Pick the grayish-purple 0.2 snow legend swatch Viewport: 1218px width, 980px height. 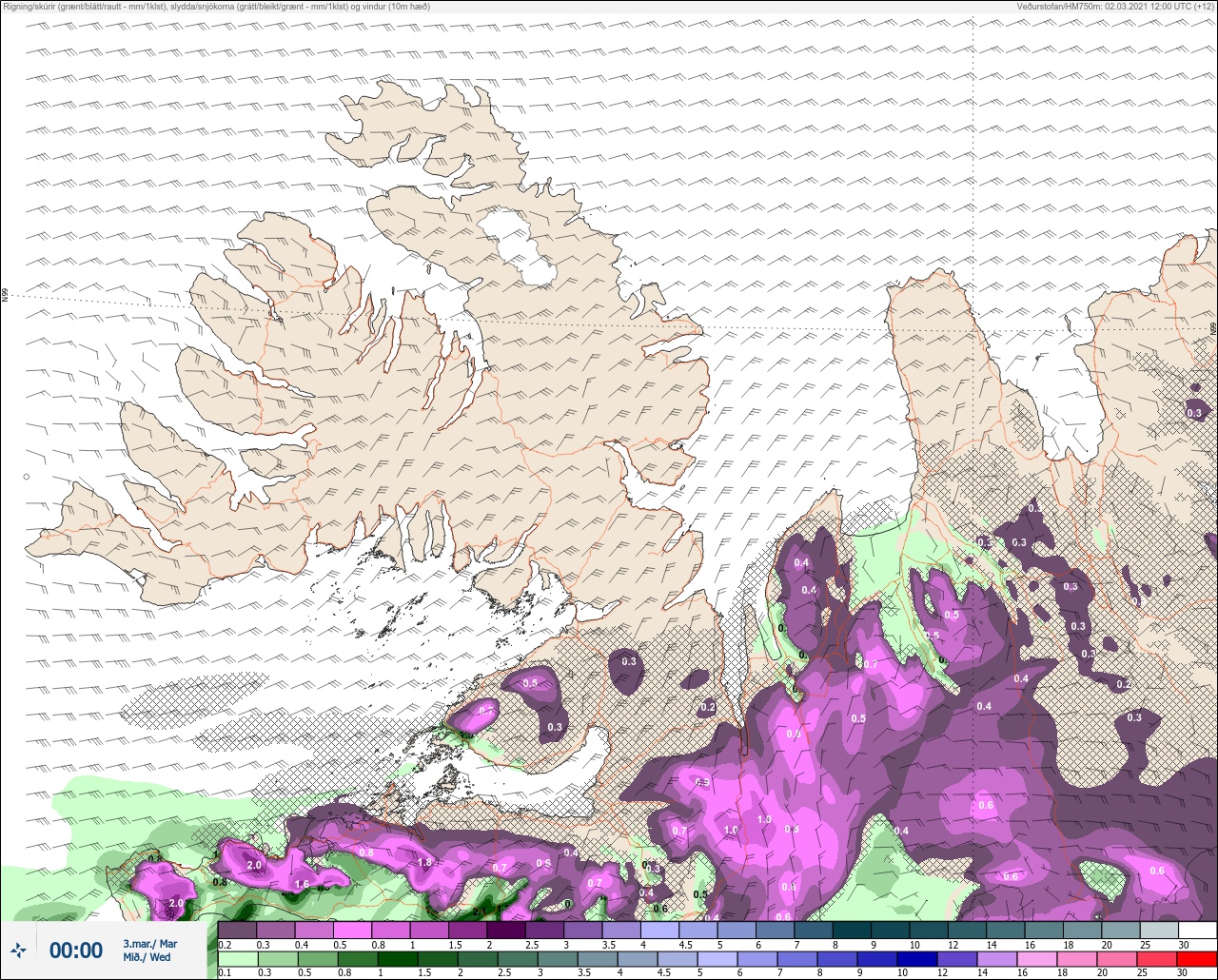coord(237,930)
